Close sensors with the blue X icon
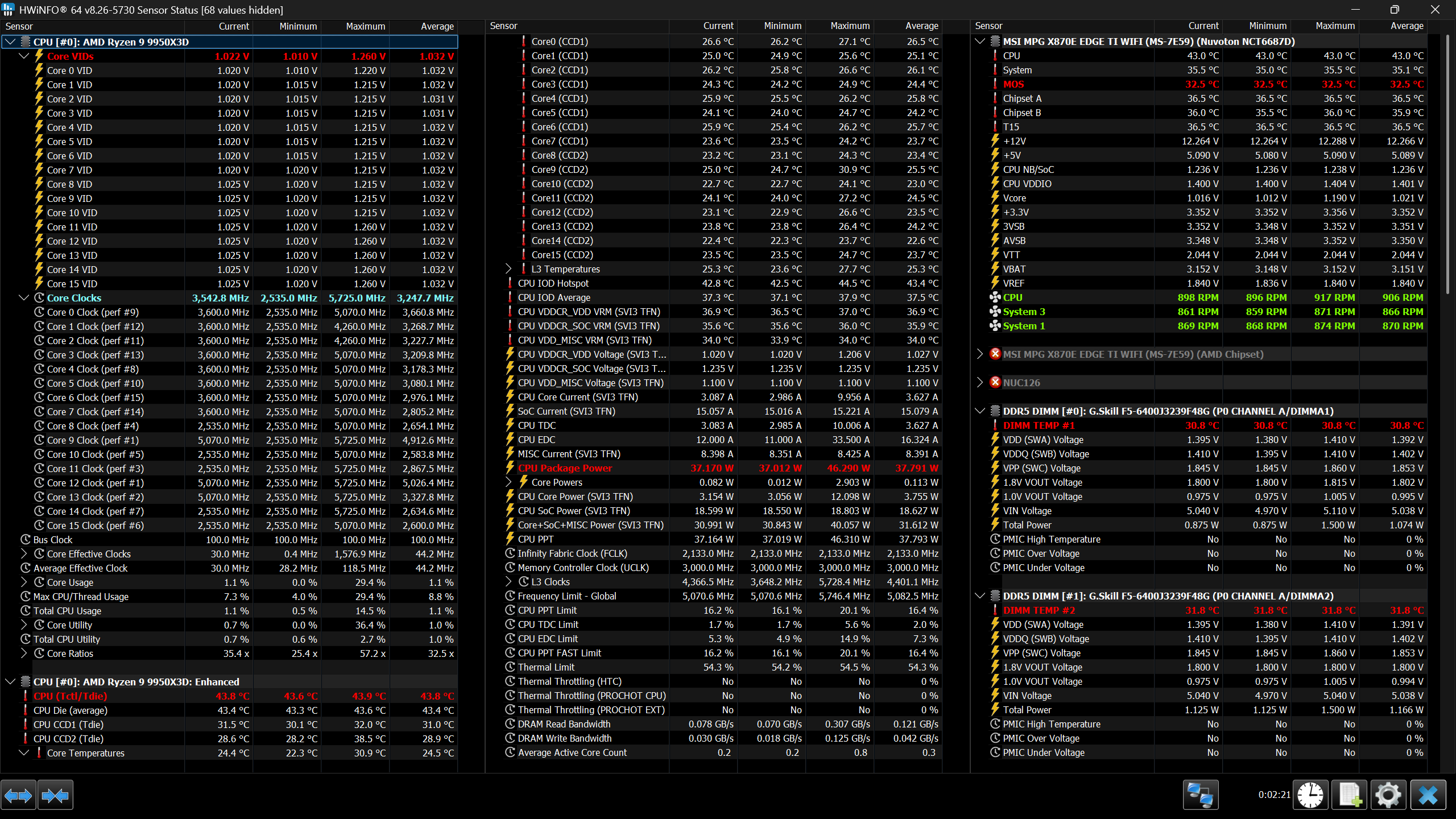1456x819 pixels. pos(1428,795)
